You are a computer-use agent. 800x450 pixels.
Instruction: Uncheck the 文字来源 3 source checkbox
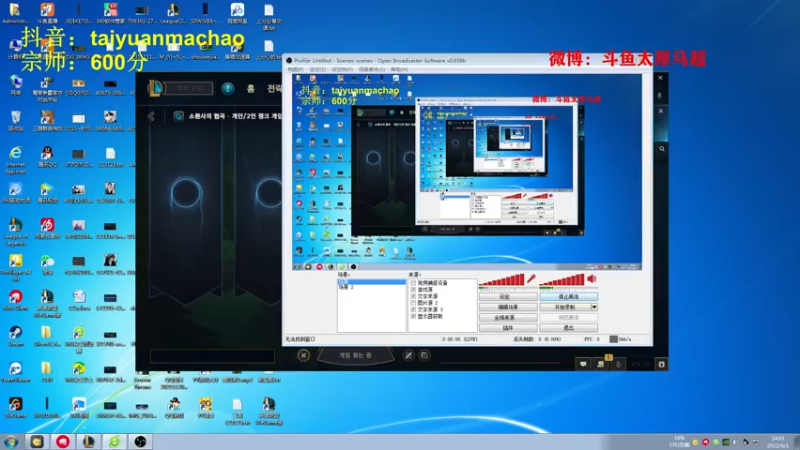coord(413,310)
